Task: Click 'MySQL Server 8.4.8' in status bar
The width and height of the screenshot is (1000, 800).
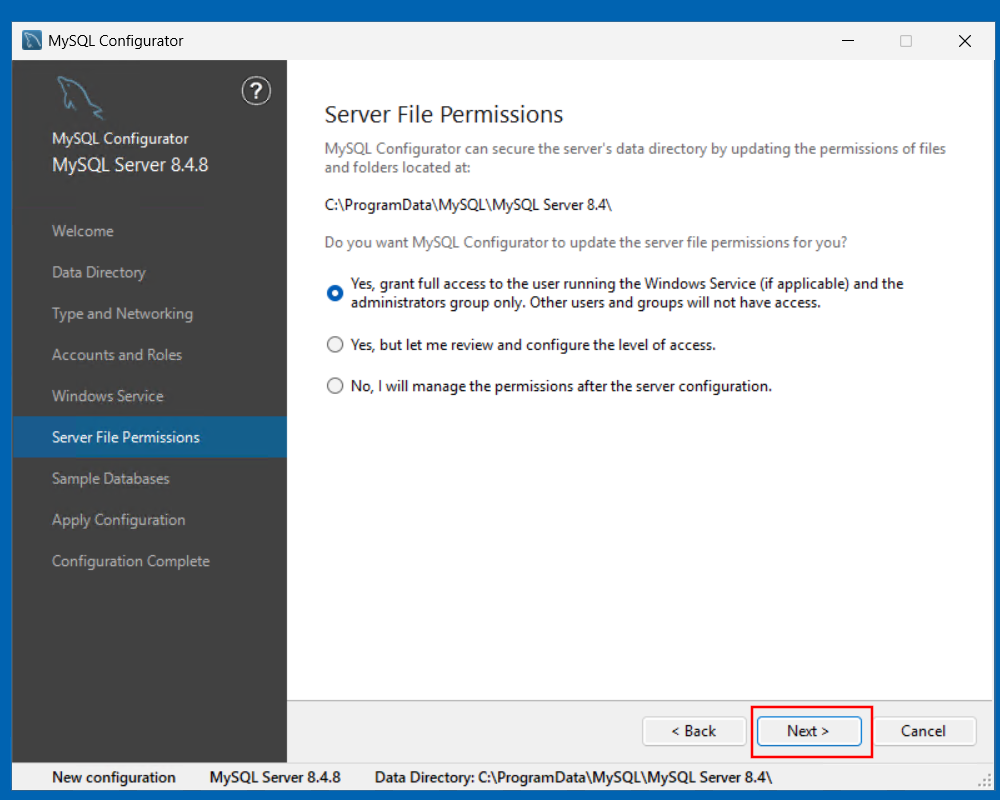Action: 275,778
